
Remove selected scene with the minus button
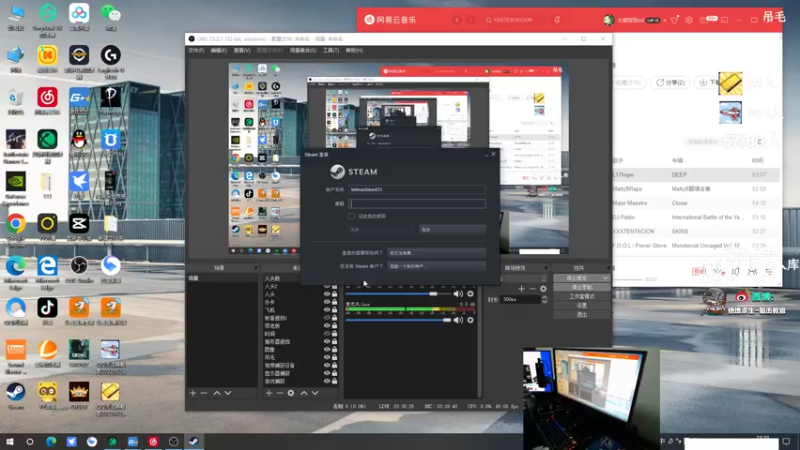coord(204,393)
